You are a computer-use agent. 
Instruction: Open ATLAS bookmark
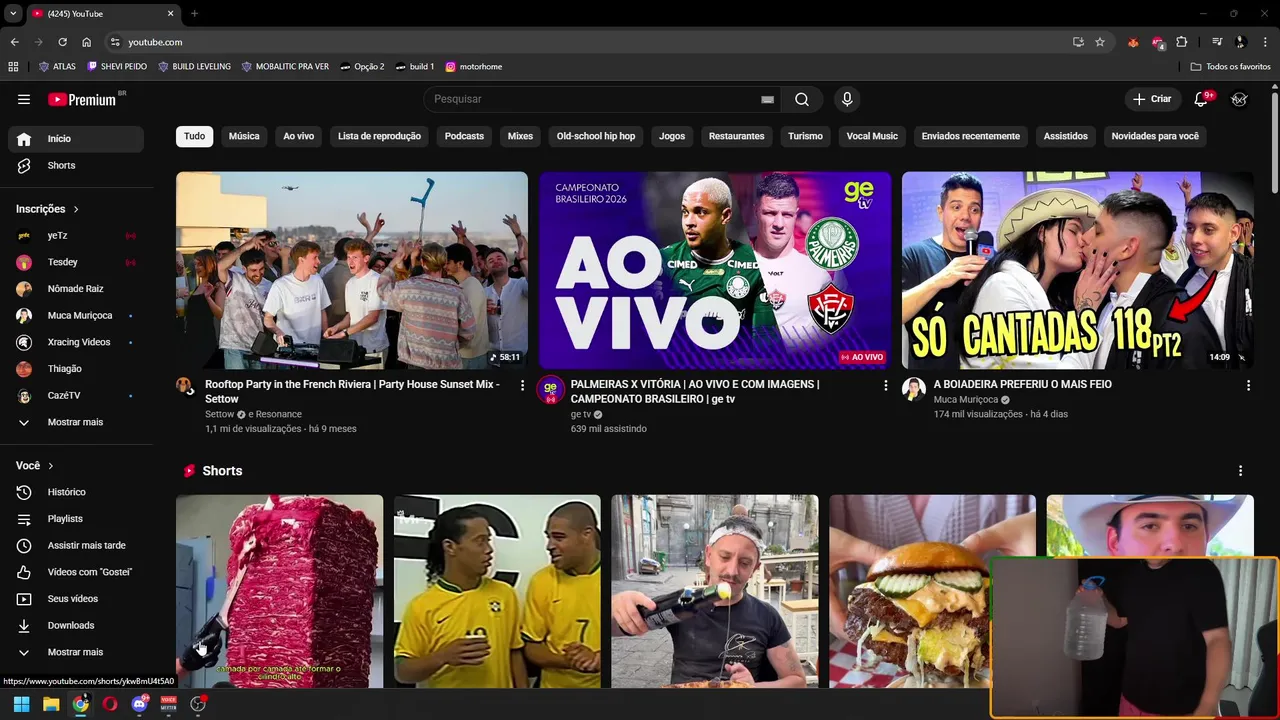(x=57, y=67)
